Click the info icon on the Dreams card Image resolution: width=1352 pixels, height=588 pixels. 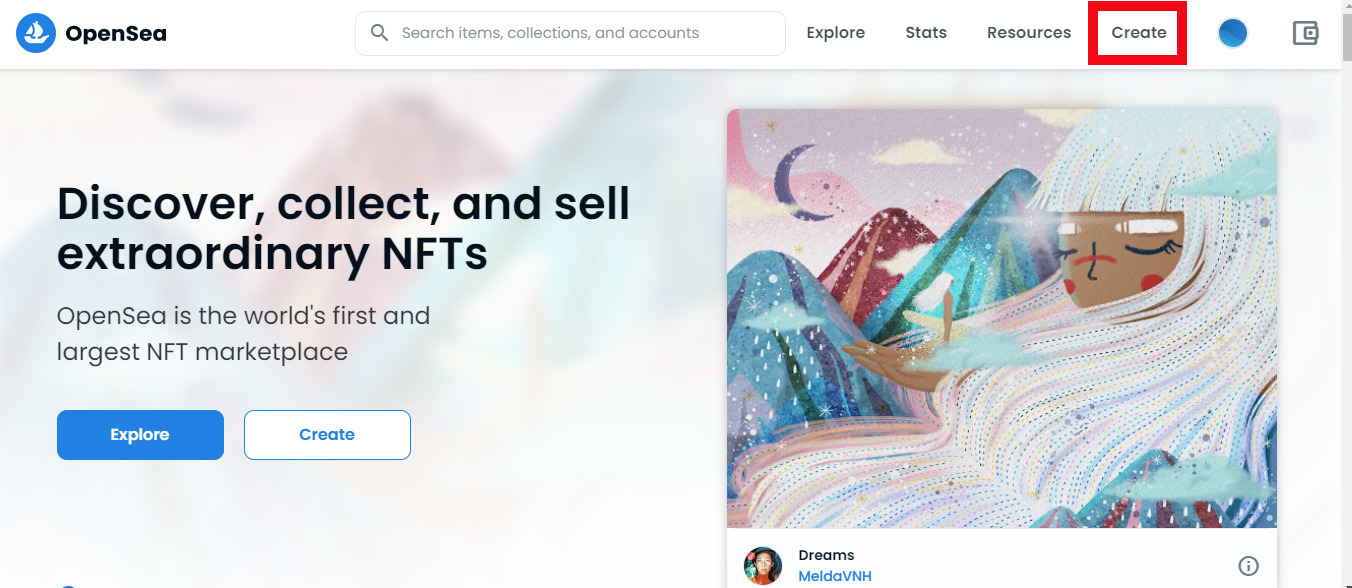pyautogui.click(x=1248, y=566)
